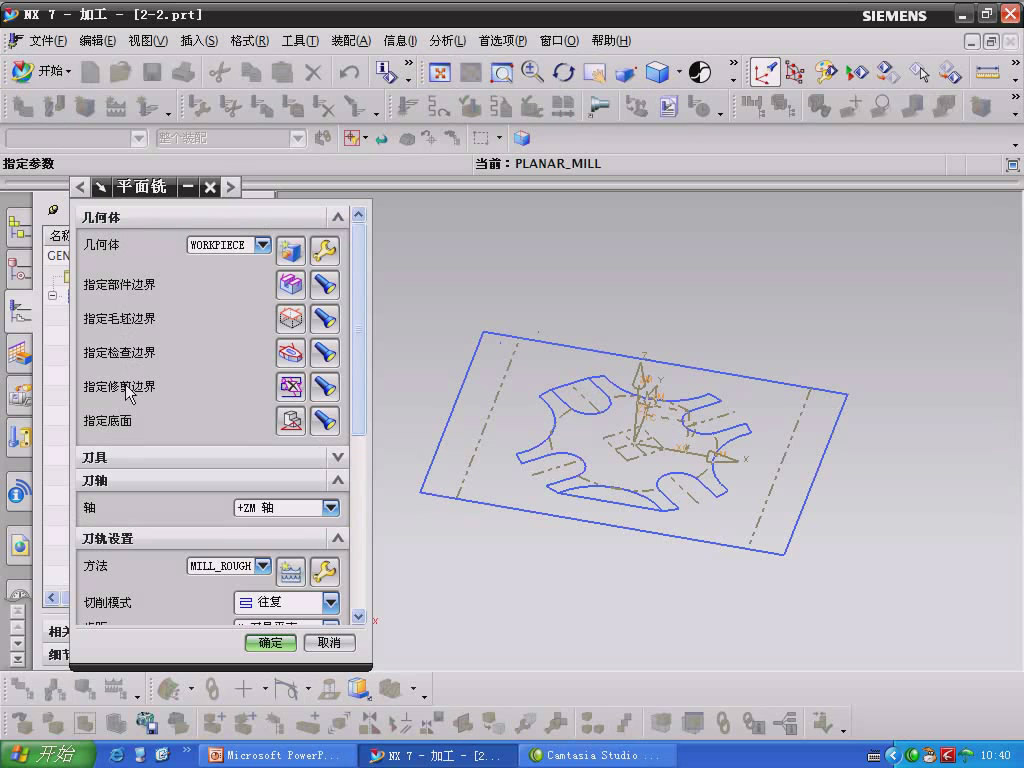Open the 工具(T) menu

point(300,41)
